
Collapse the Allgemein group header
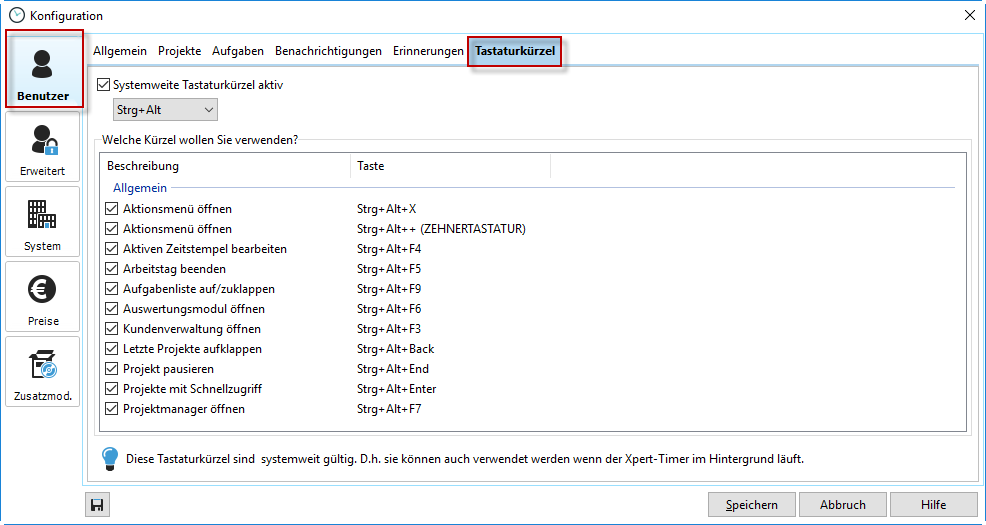tap(140, 187)
